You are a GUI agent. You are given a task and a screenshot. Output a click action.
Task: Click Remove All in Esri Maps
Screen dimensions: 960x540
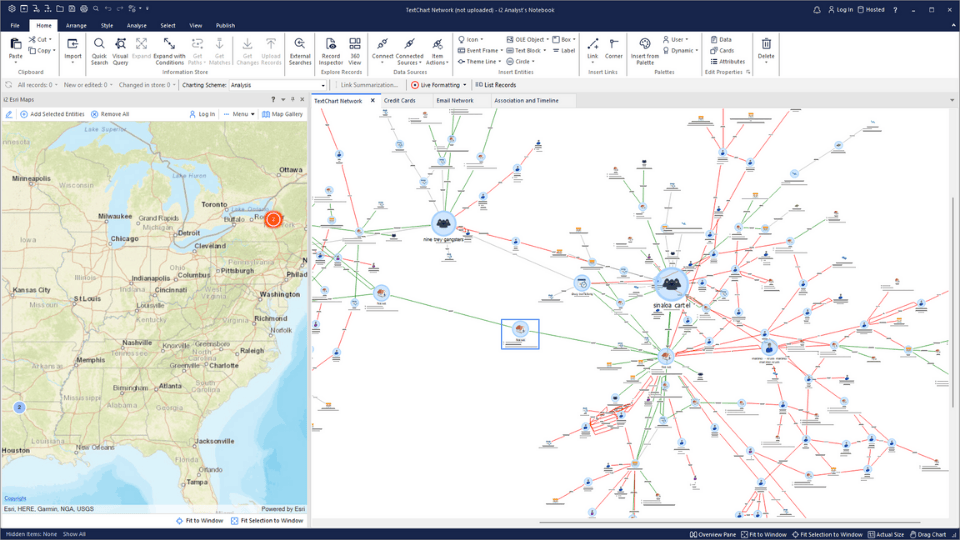110,114
